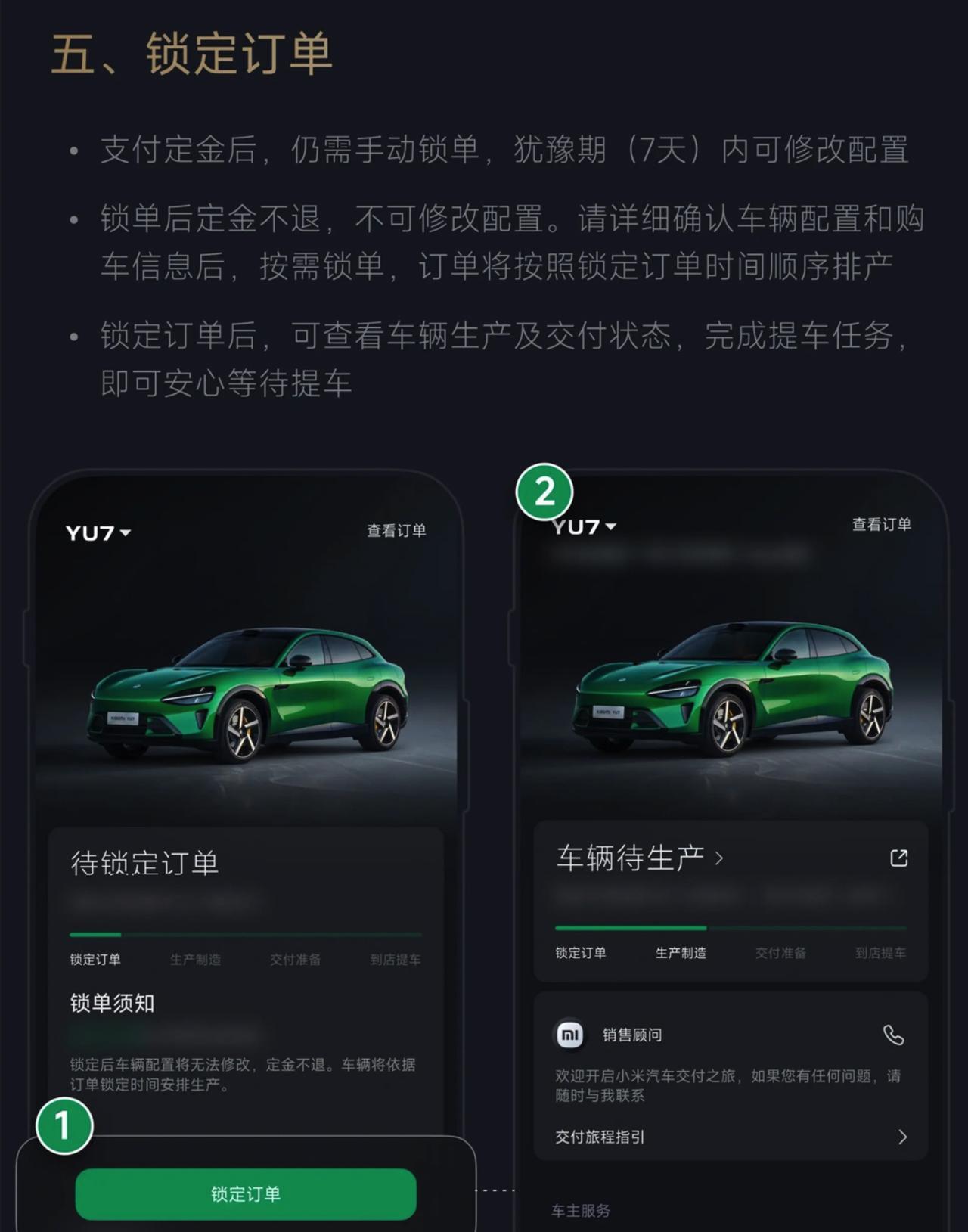
Task: Click the green progress bar under 车辆待生产
Action: coord(631,928)
